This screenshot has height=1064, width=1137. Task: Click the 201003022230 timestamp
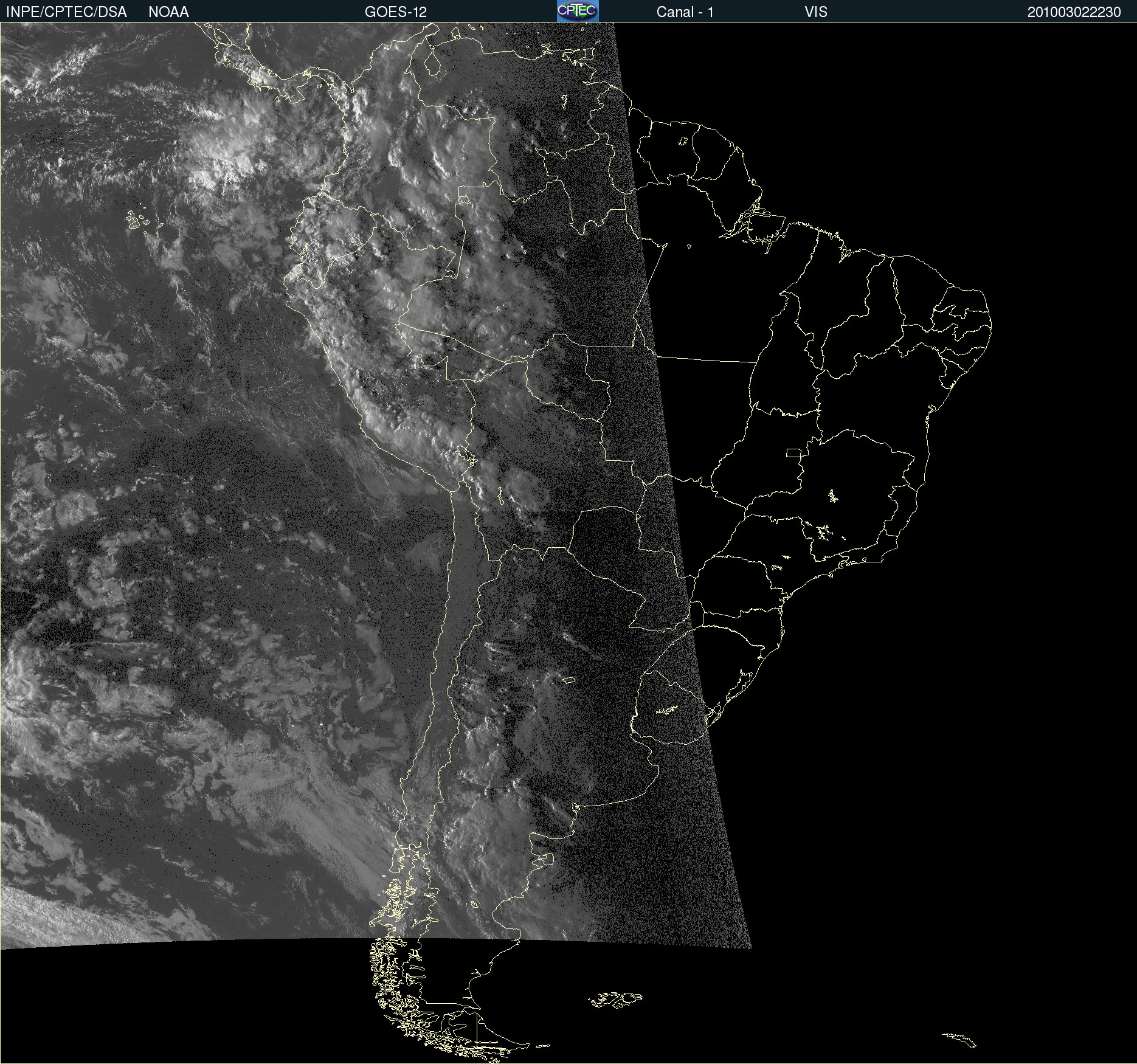click(x=1074, y=12)
